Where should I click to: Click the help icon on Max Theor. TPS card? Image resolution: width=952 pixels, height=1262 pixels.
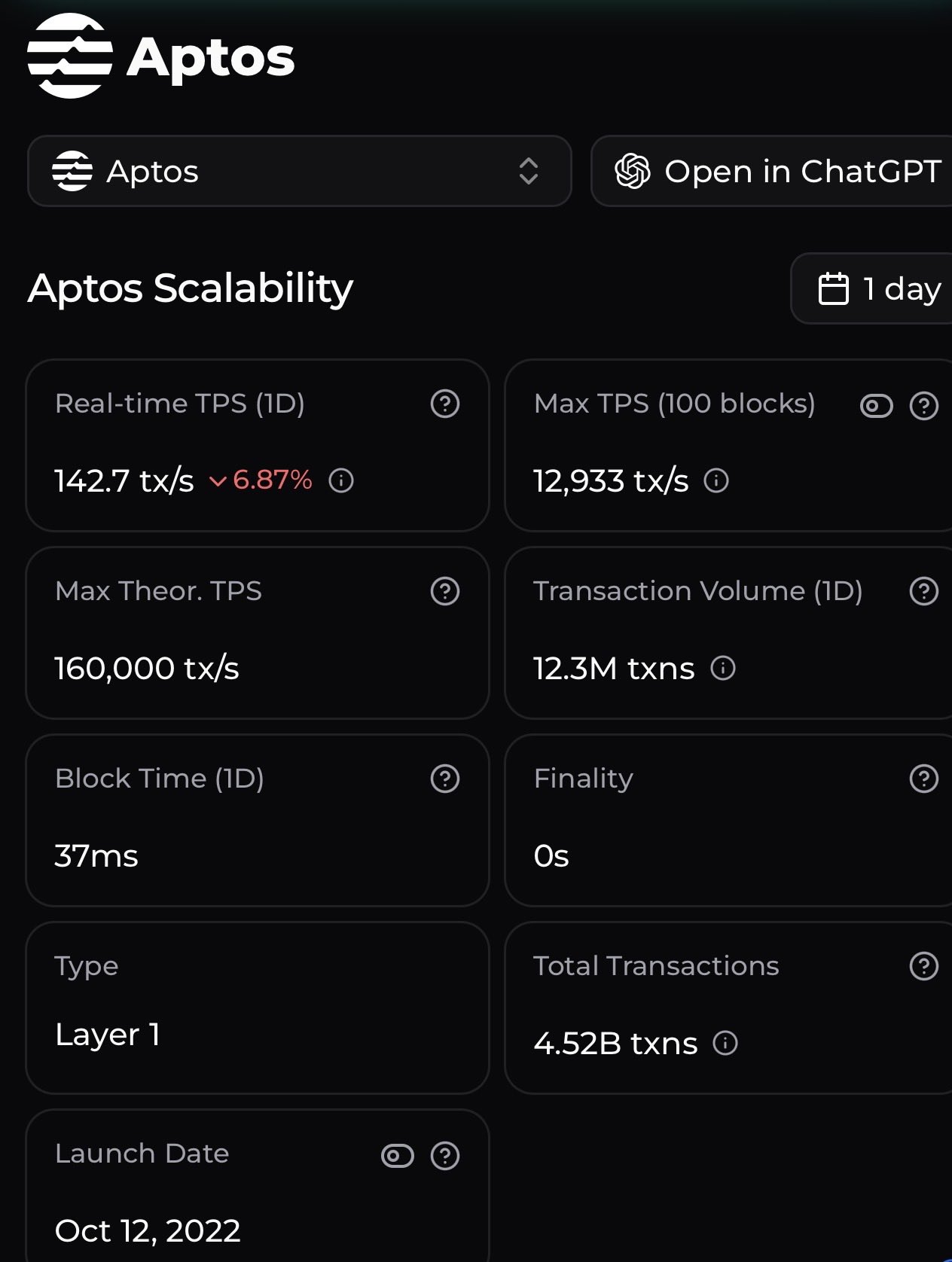445,591
